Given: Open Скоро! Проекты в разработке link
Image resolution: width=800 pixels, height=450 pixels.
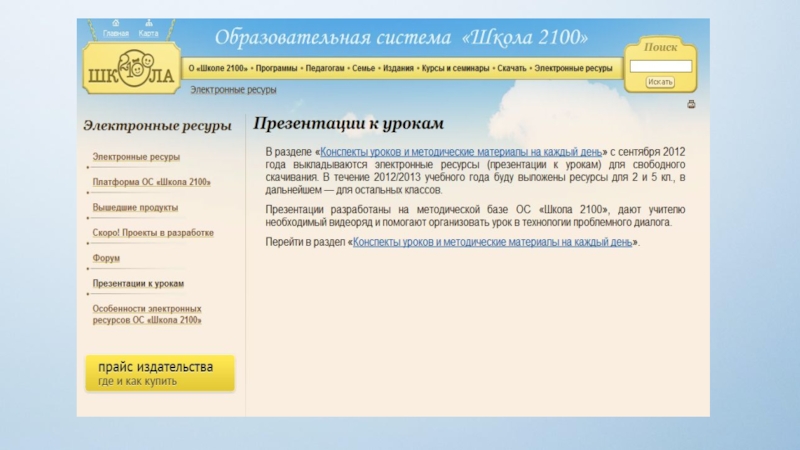Looking at the screenshot, I should pyautogui.click(x=153, y=233).
